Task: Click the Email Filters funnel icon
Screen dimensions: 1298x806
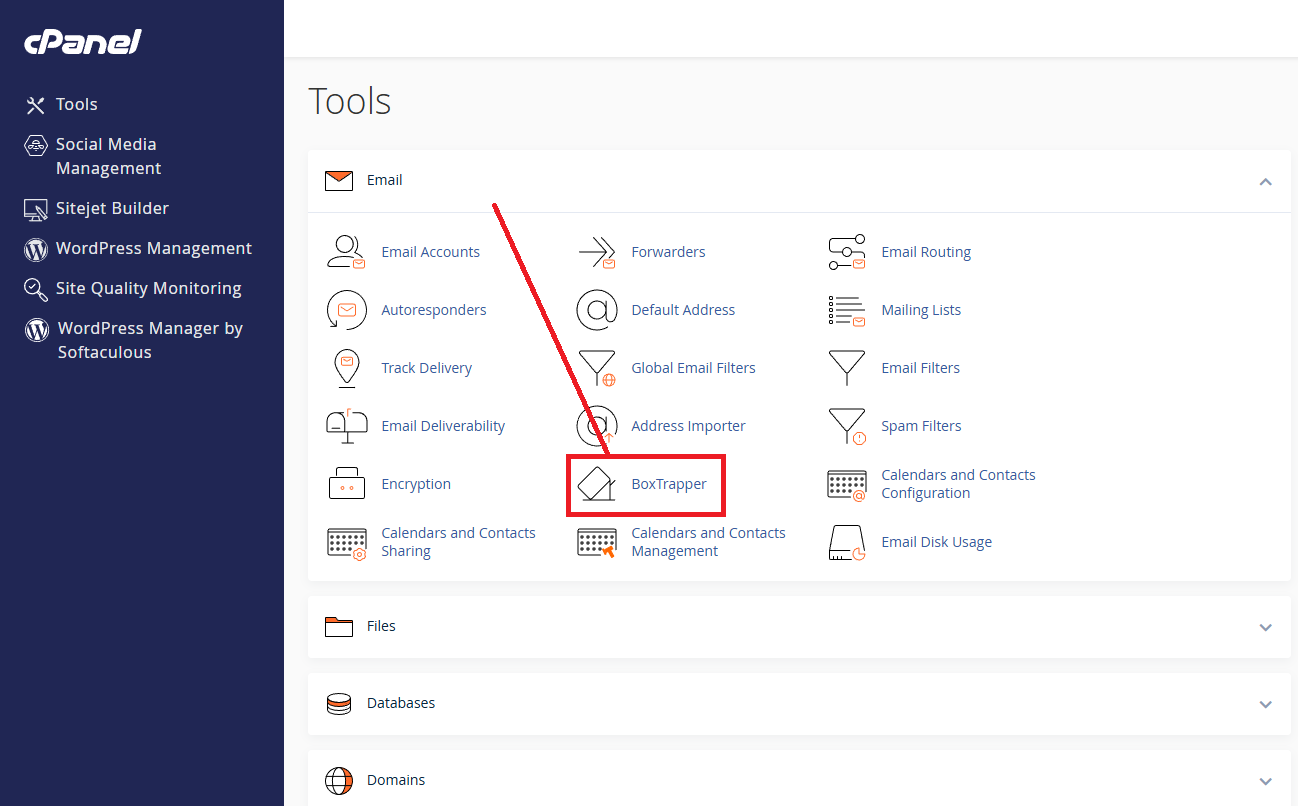Action: 847,368
